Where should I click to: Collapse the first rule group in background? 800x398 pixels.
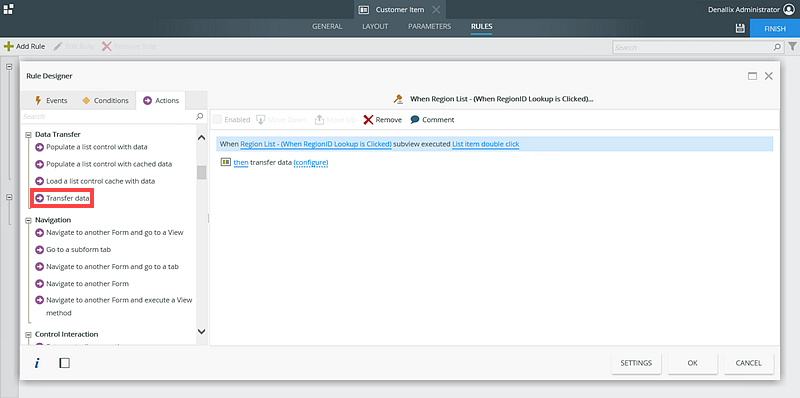pos(9,67)
